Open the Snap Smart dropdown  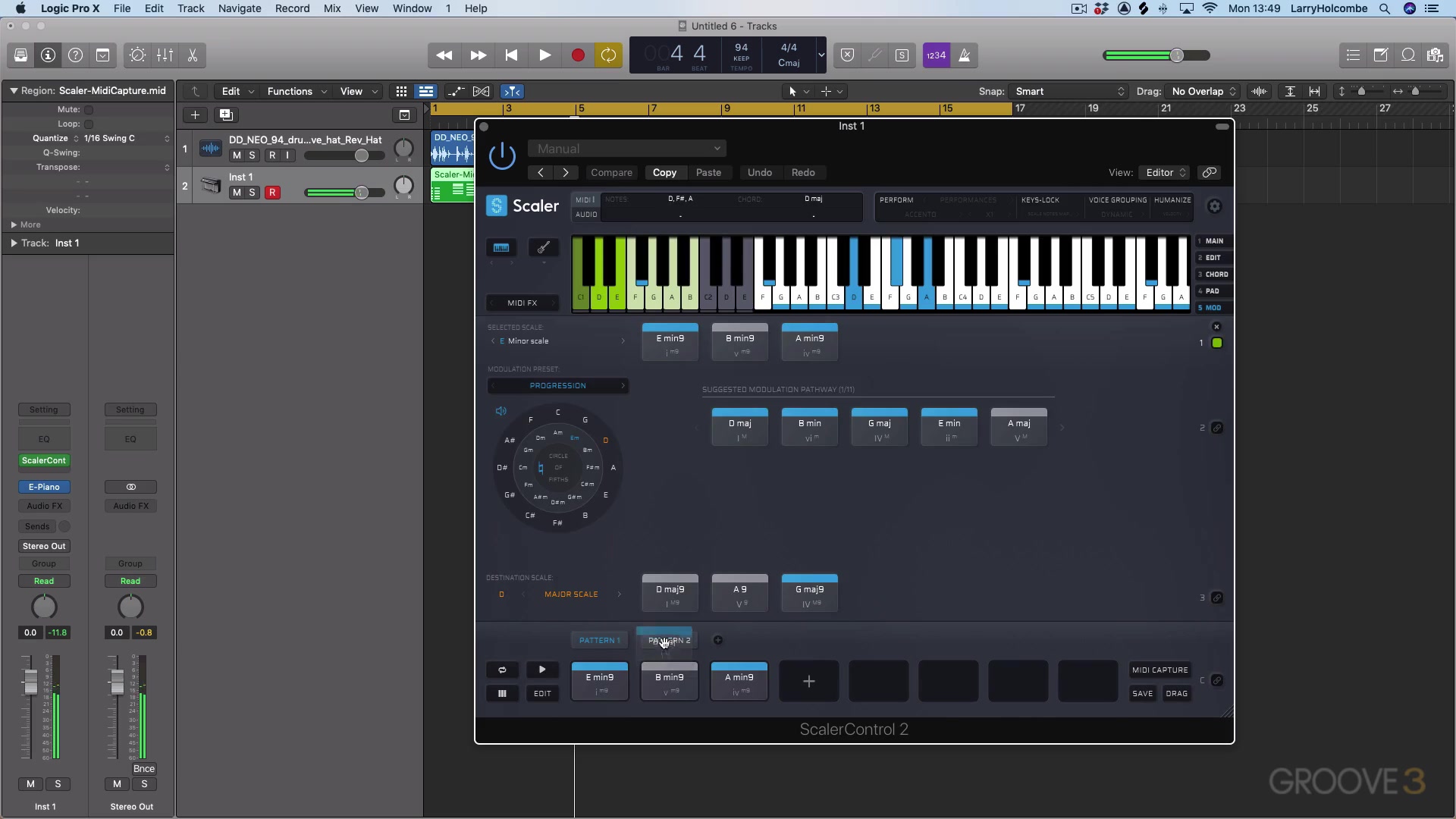(x=1069, y=91)
